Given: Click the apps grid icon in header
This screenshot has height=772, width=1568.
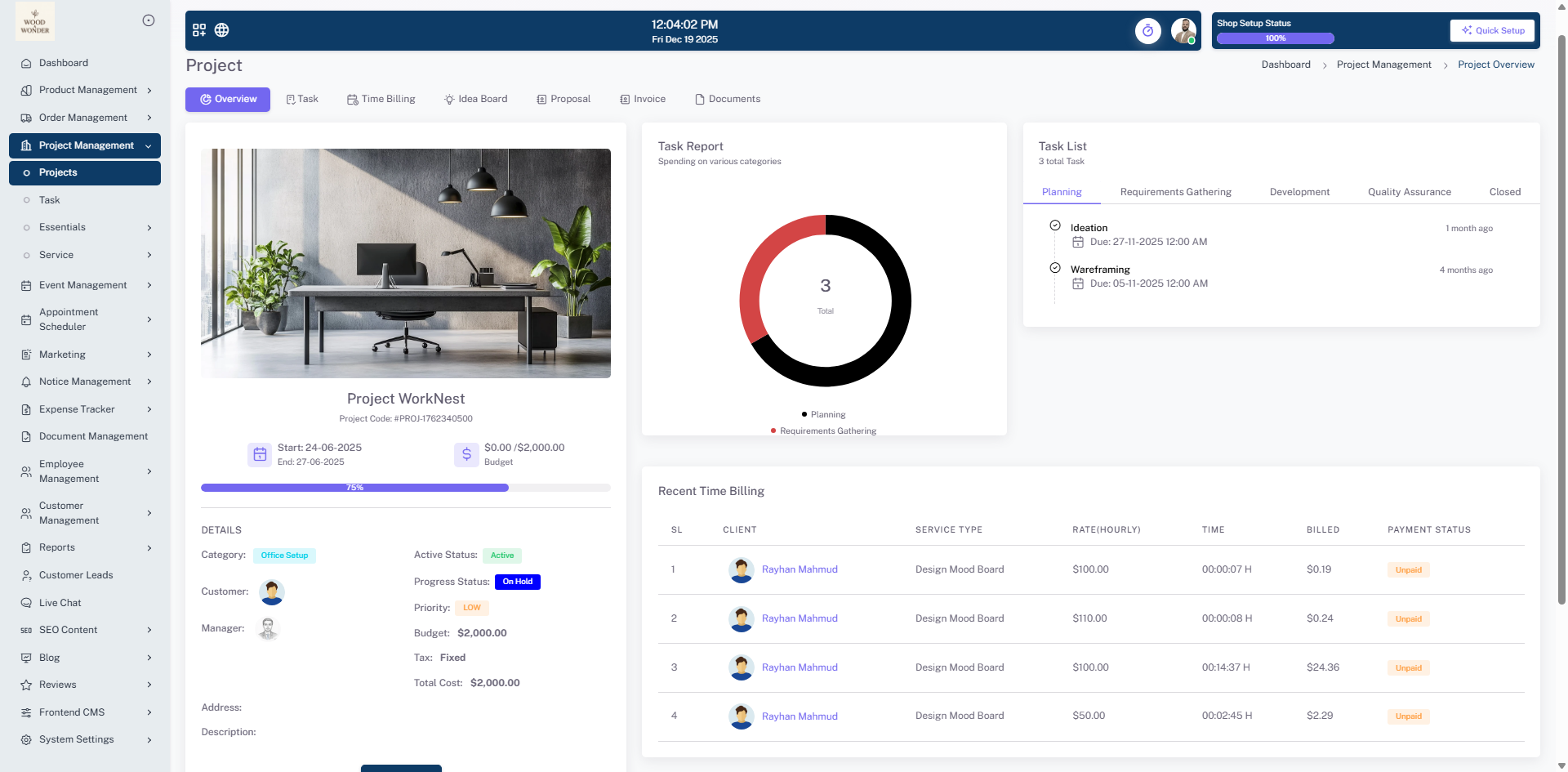Looking at the screenshot, I should click(x=199, y=30).
